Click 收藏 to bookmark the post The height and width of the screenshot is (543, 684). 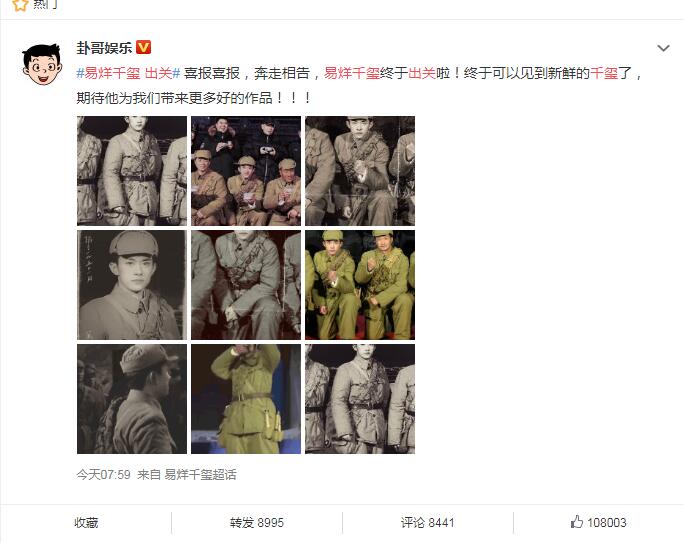pos(86,523)
